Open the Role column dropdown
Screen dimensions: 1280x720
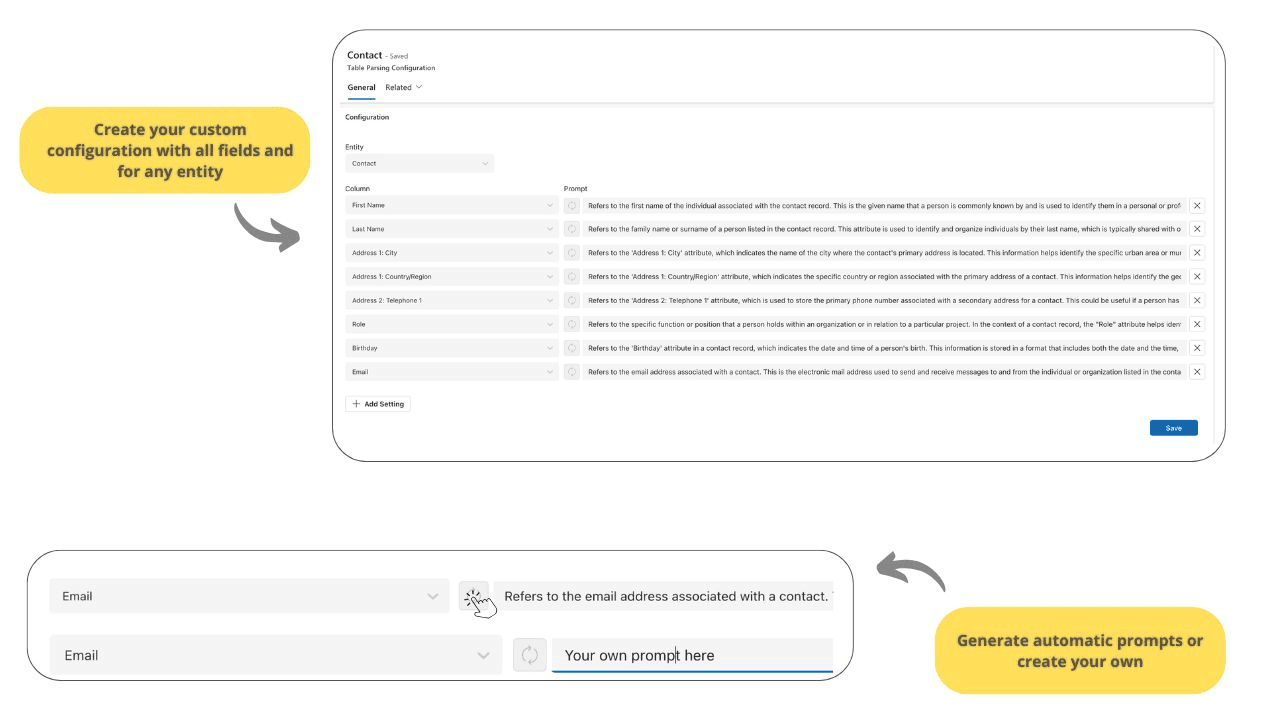pos(452,324)
